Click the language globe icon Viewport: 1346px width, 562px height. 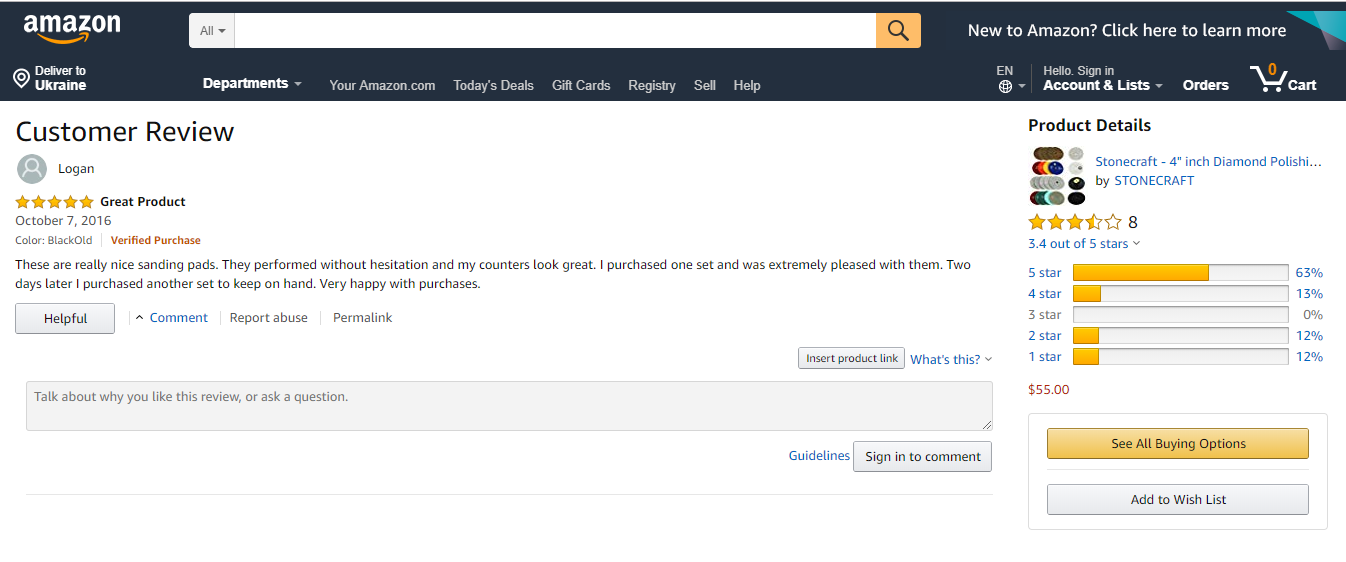tap(1005, 86)
